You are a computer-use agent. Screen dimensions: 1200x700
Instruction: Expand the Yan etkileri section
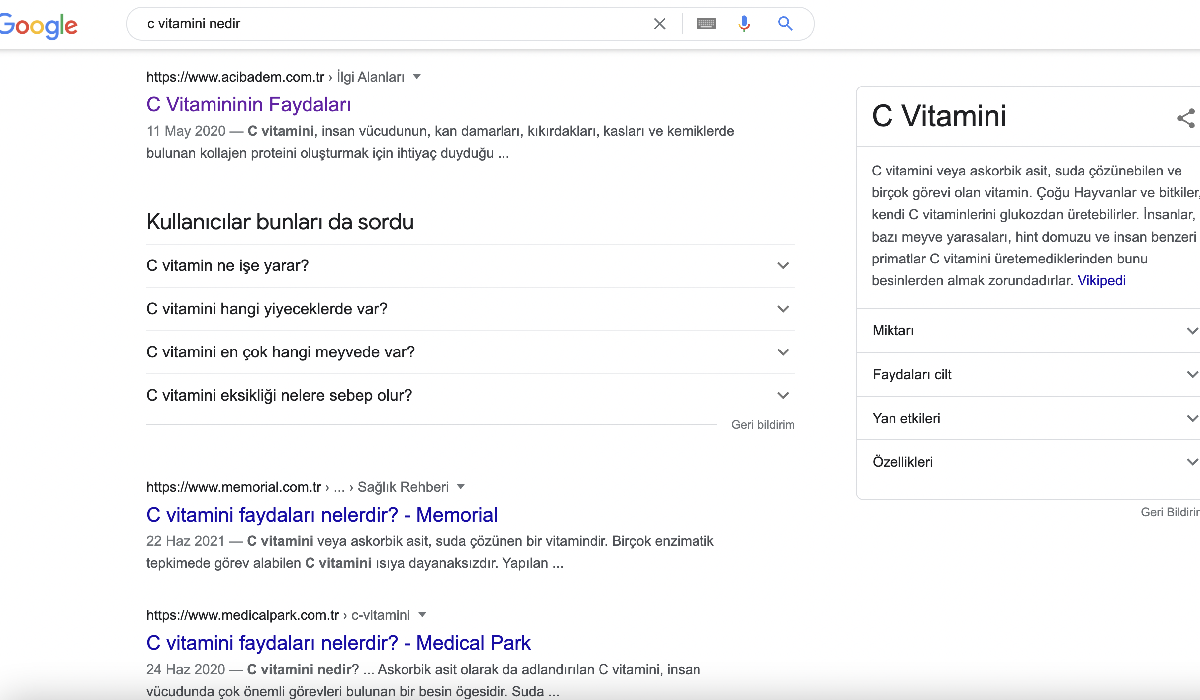pyautogui.click(x=1190, y=419)
